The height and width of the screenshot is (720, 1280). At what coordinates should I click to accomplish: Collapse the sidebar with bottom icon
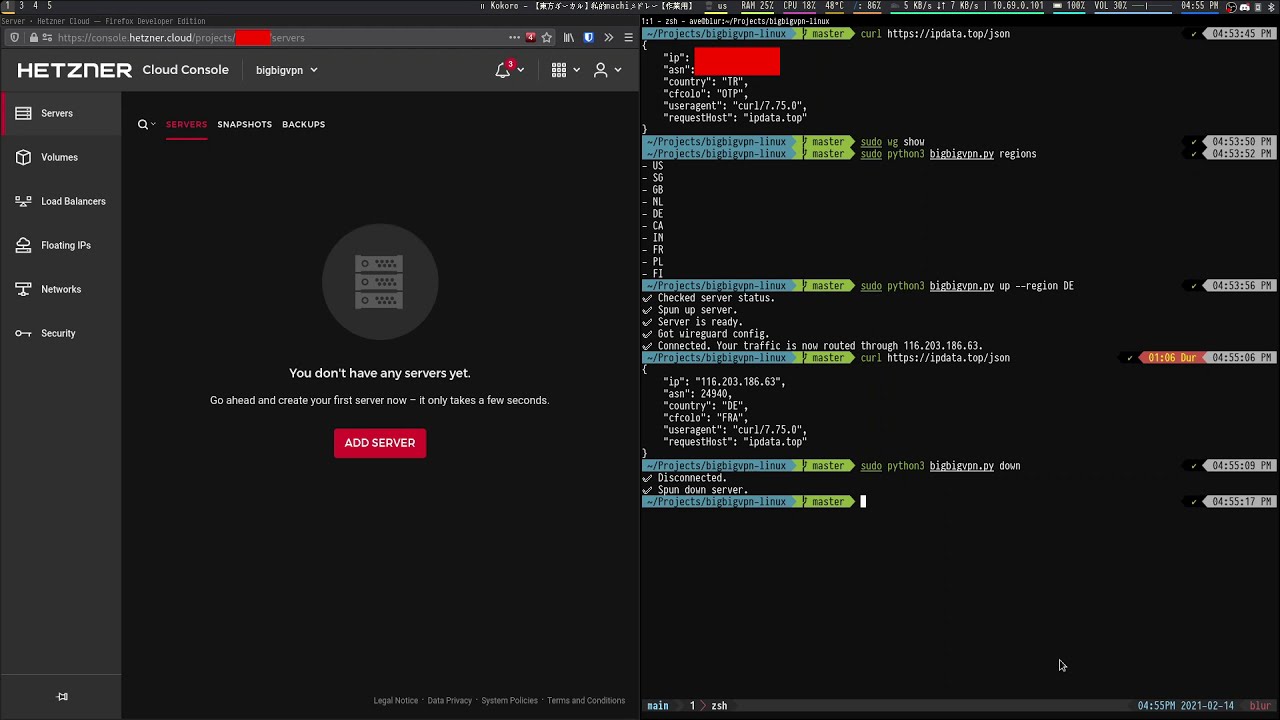point(62,697)
